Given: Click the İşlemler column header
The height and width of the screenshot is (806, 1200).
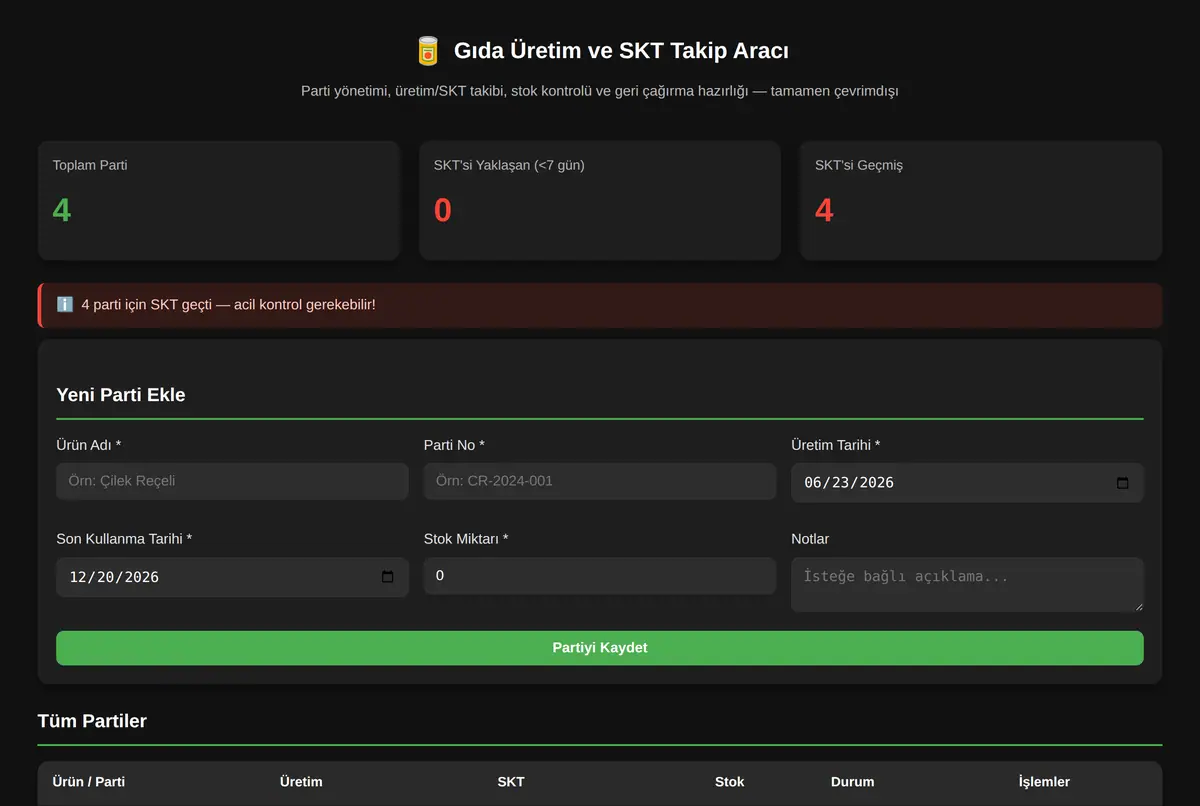Looking at the screenshot, I should (1044, 782).
